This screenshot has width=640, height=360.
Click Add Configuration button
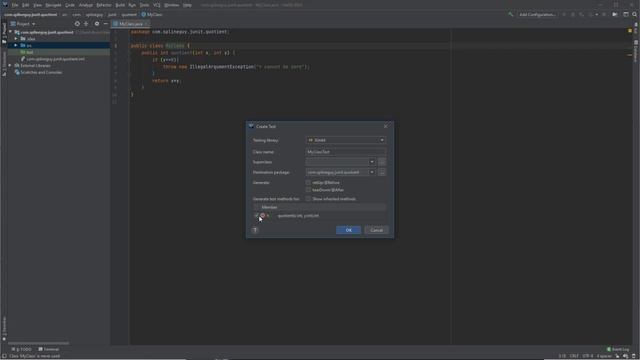537,14
